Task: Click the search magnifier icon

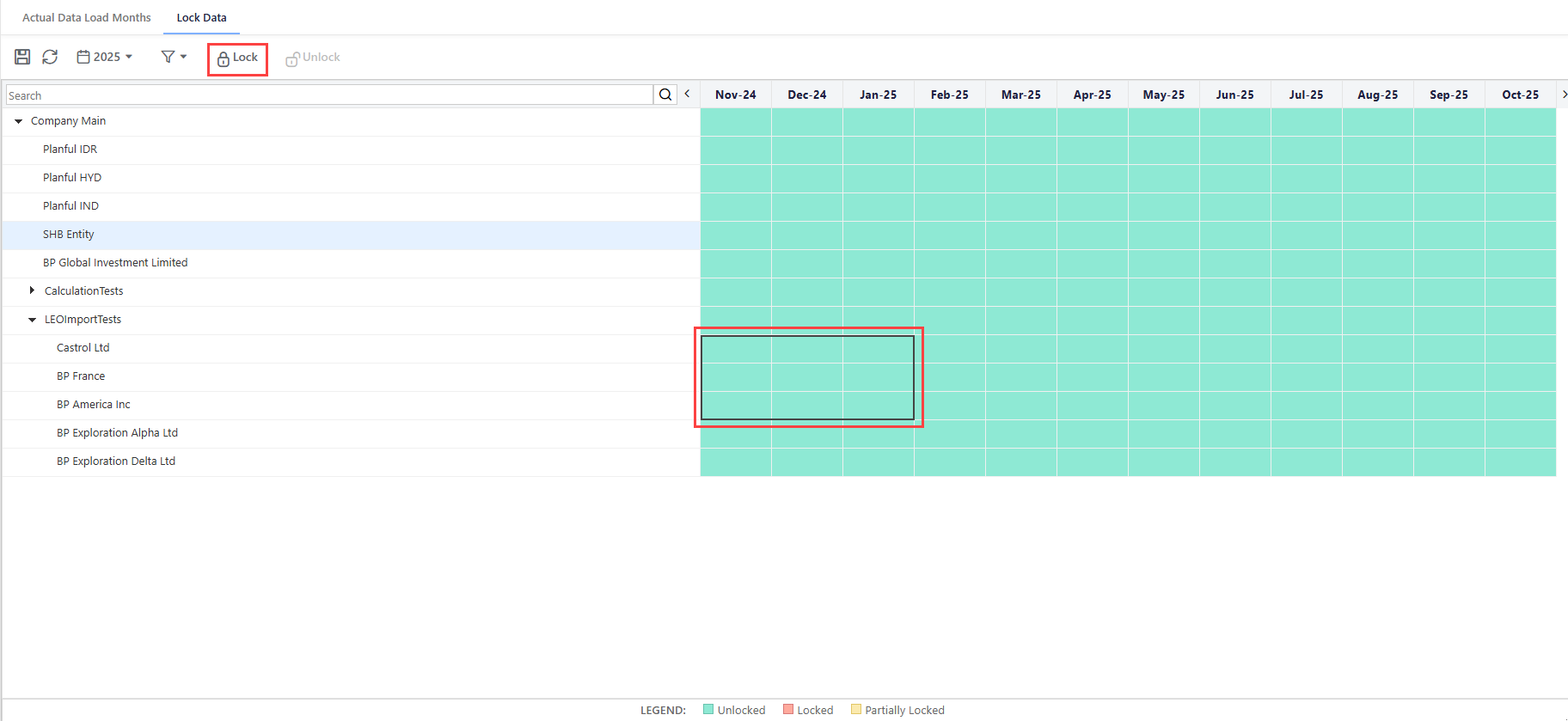Action: 665,95
